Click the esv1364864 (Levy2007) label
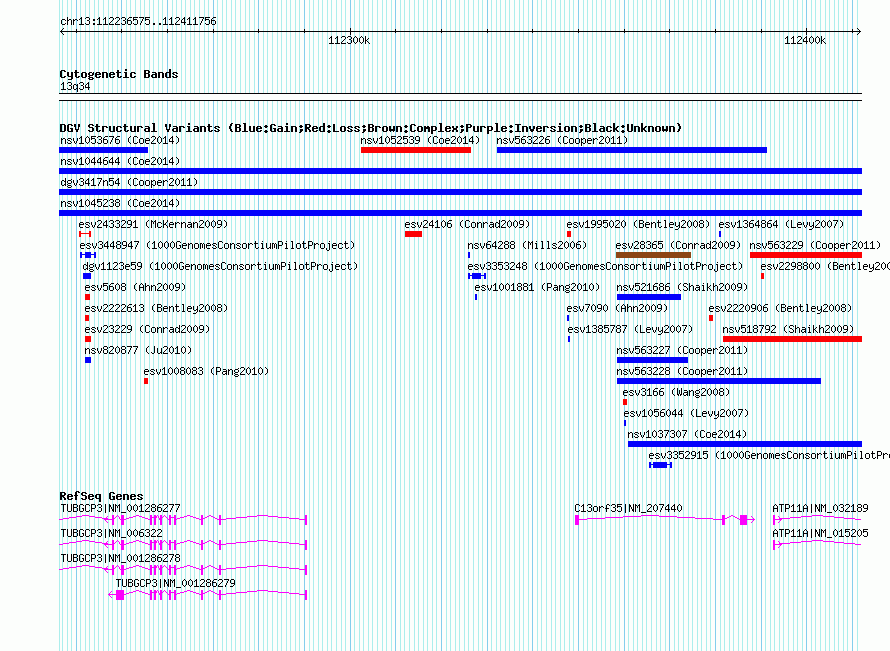This screenshot has height=651, width=890. click(781, 224)
